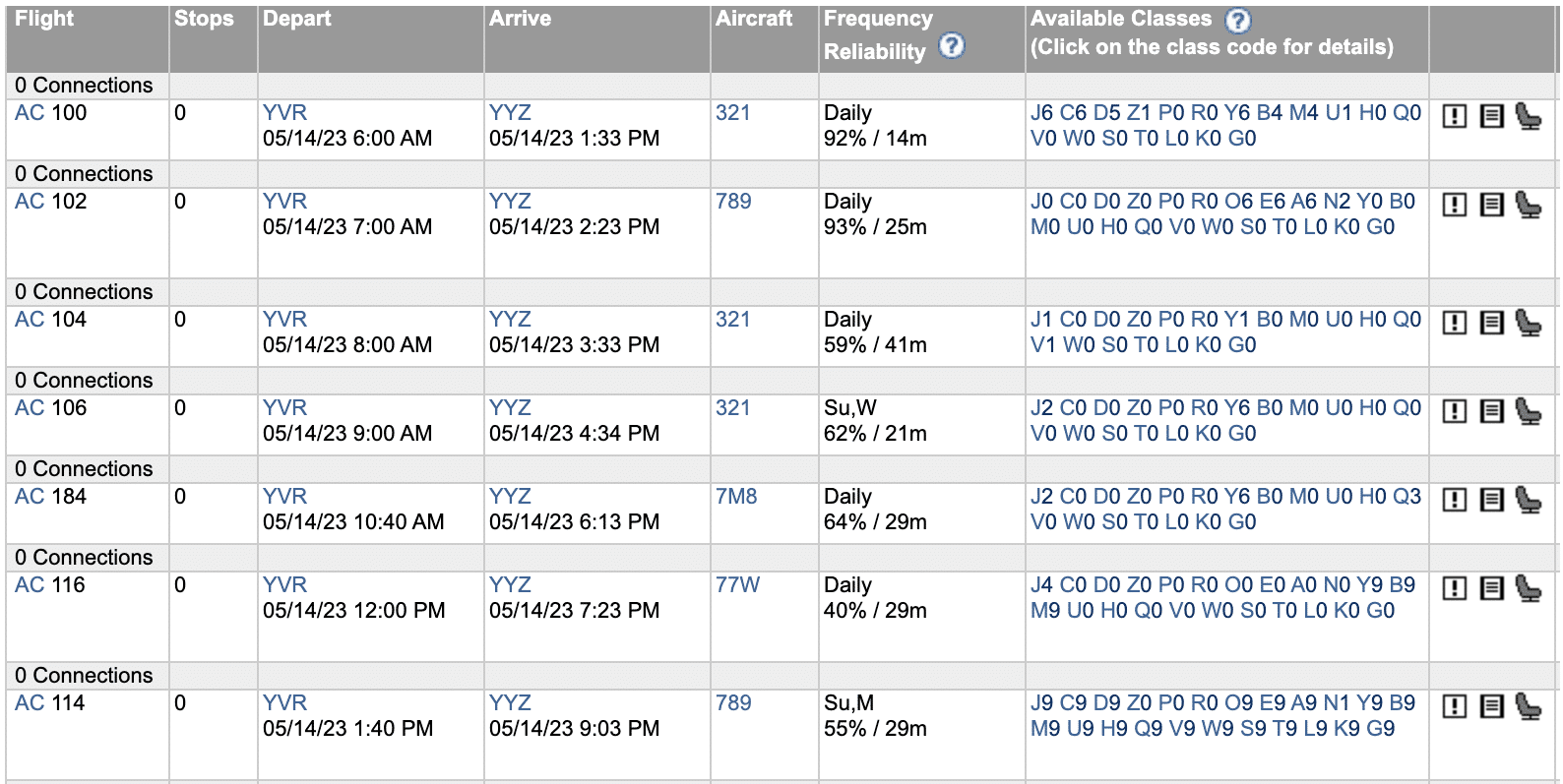
Task: Click 789 aircraft link for AC 102
Action: tap(733, 202)
